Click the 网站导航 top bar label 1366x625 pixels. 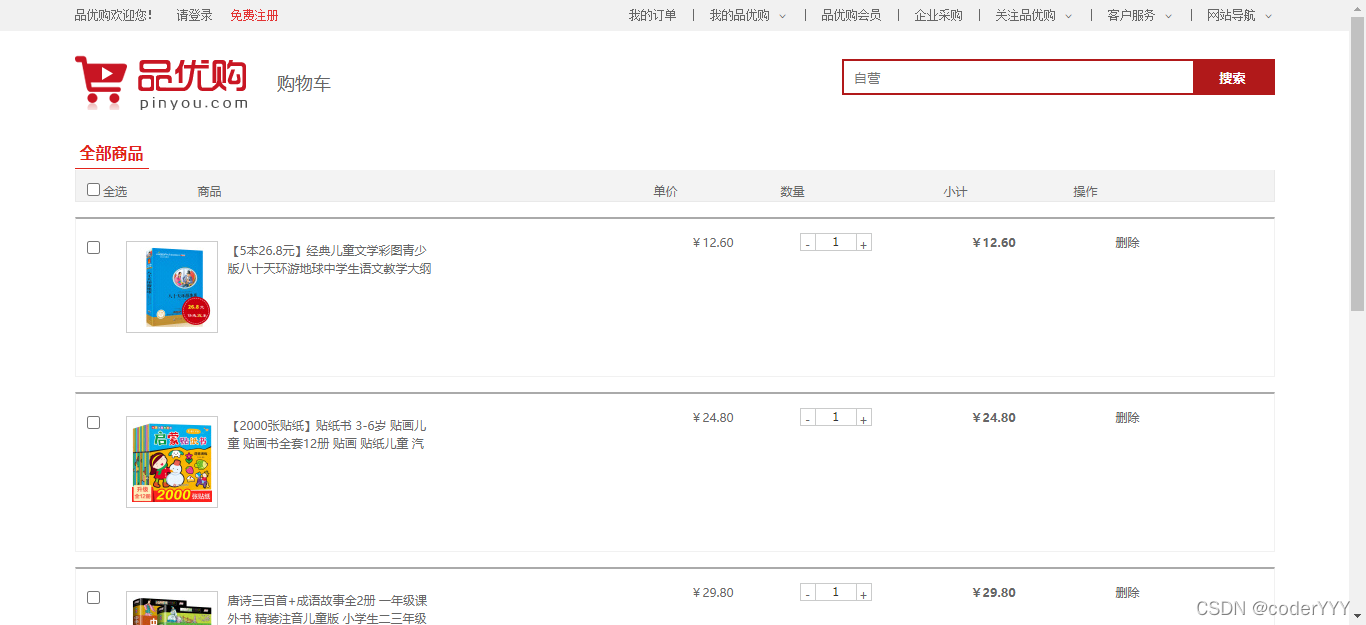point(1231,15)
